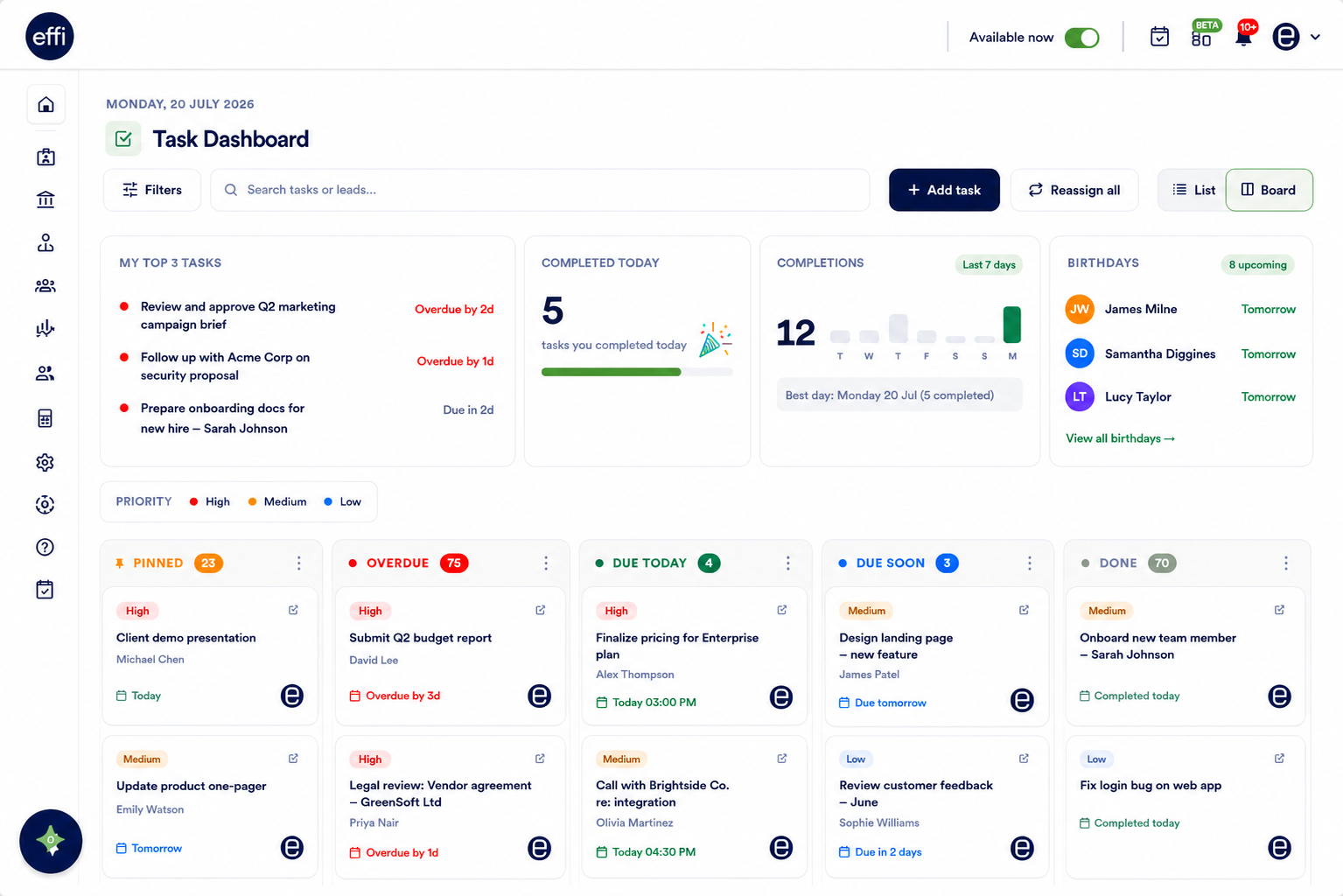Open the Filters panel

point(152,190)
